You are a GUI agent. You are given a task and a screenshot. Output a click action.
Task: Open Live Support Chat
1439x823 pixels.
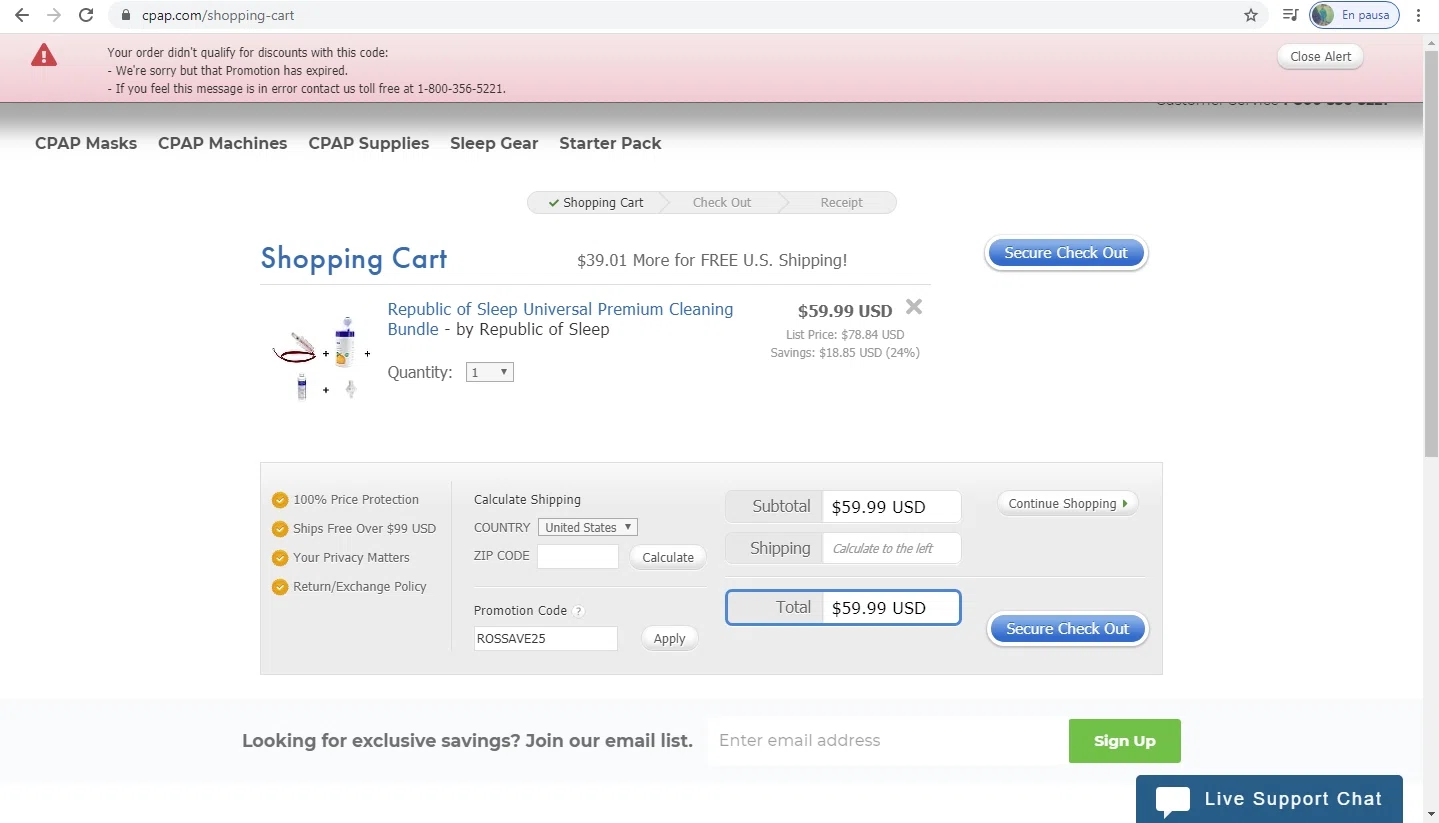pos(1269,799)
